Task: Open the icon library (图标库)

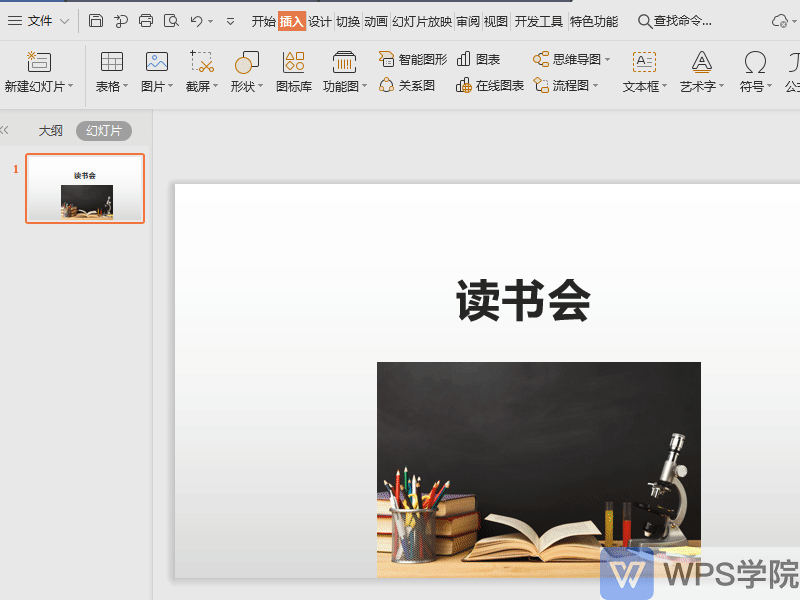Action: (x=293, y=72)
